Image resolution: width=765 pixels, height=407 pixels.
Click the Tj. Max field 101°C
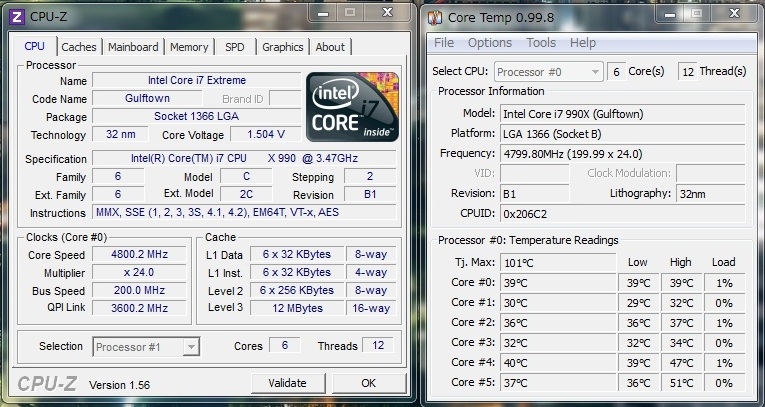point(558,263)
